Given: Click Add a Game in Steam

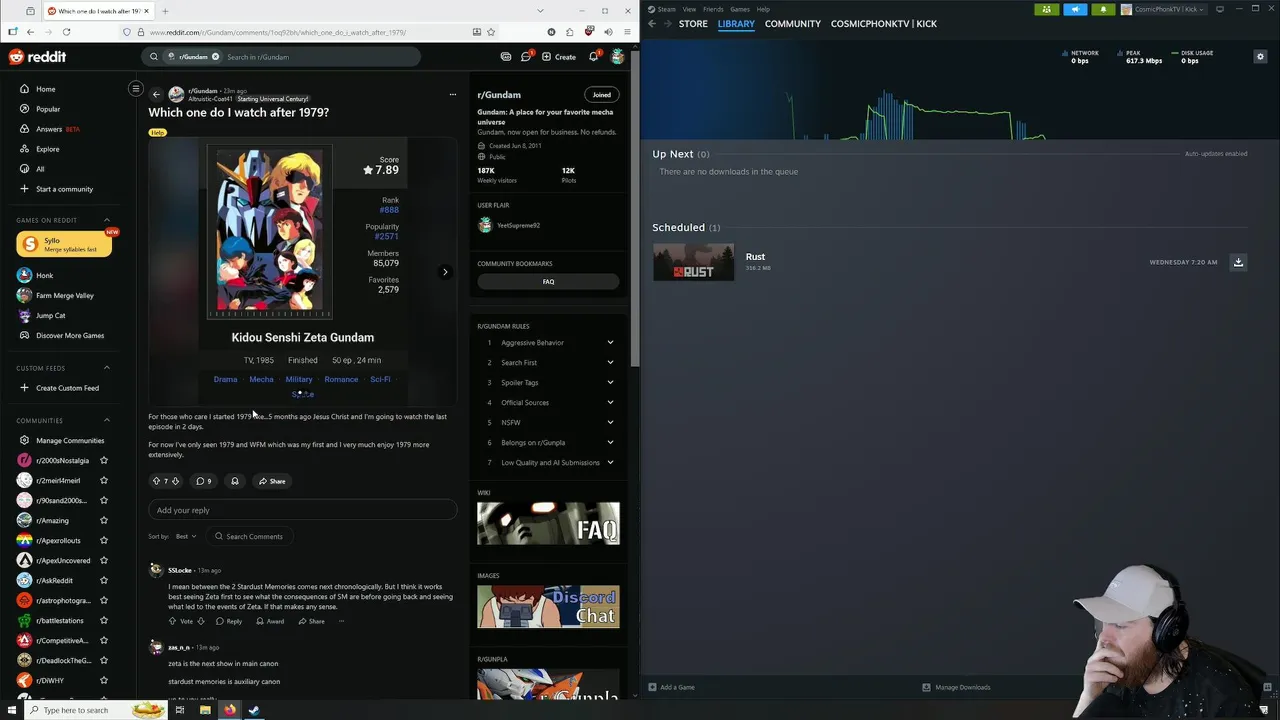Looking at the screenshot, I should [x=671, y=687].
